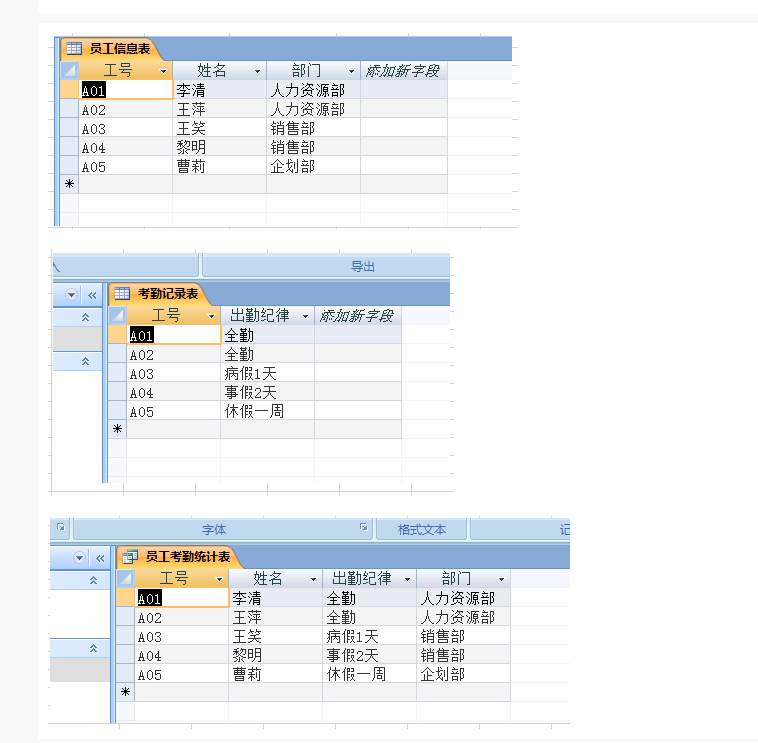Open the 出勤纪律 column dropdown in 考勤记录表
This screenshot has height=743, width=758.
click(306, 316)
